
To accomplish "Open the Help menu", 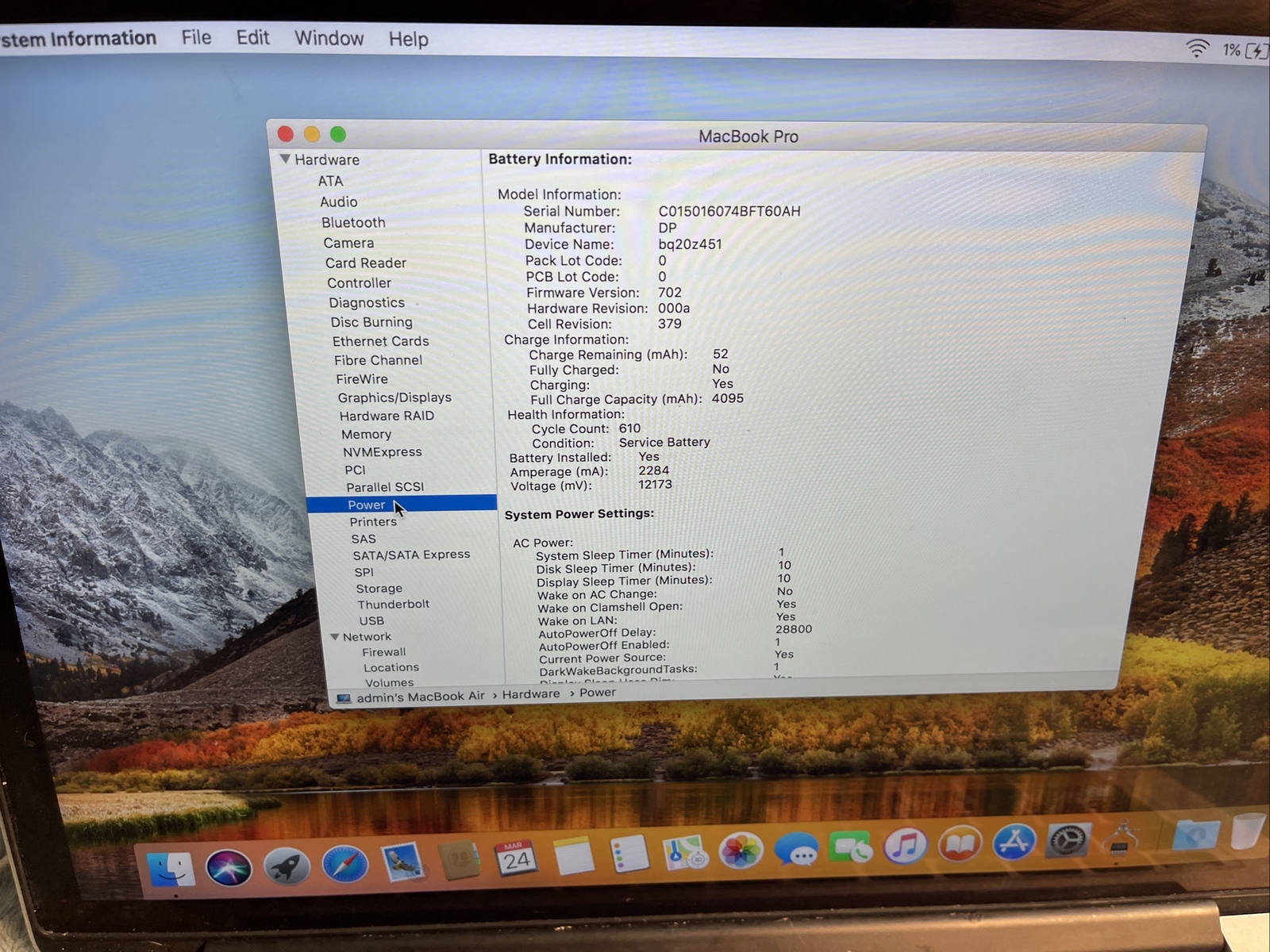I will coord(408,39).
